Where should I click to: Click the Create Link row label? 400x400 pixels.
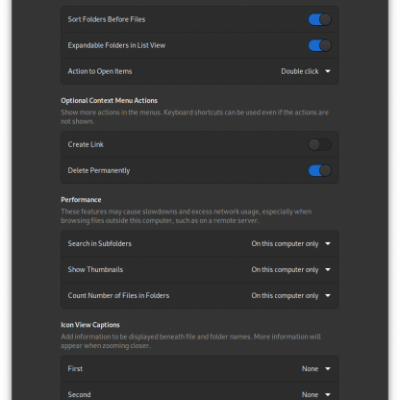pos(86,144)
